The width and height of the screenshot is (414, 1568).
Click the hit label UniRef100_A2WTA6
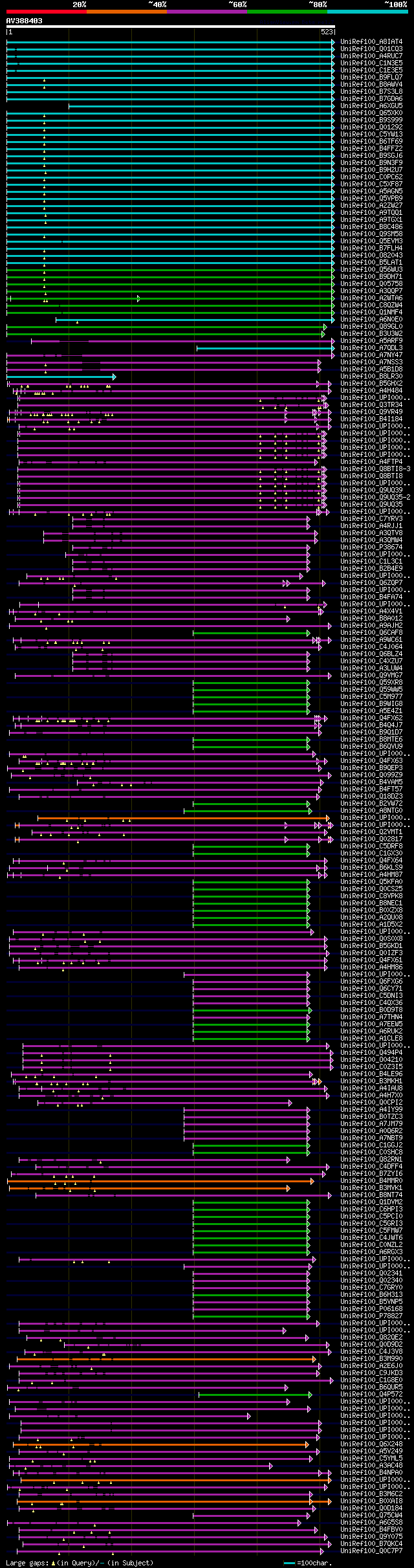(371, 298)
